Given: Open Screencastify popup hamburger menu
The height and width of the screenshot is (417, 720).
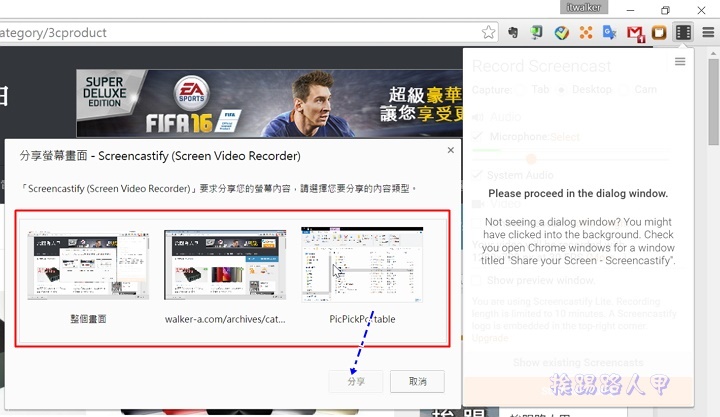Looking at the screenshot, I should point(680,62).
